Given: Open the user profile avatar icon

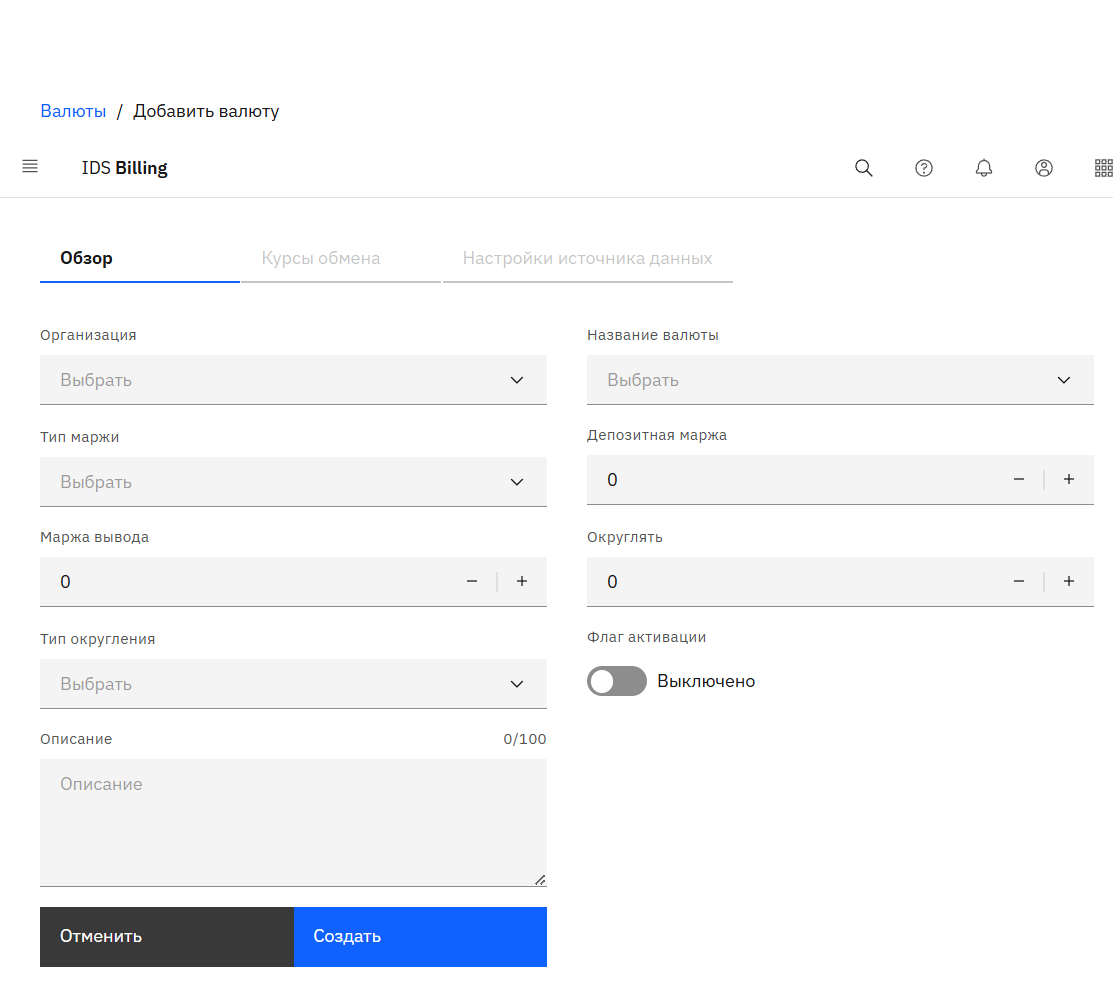Looking at the screenshot, I should 1044,168.
